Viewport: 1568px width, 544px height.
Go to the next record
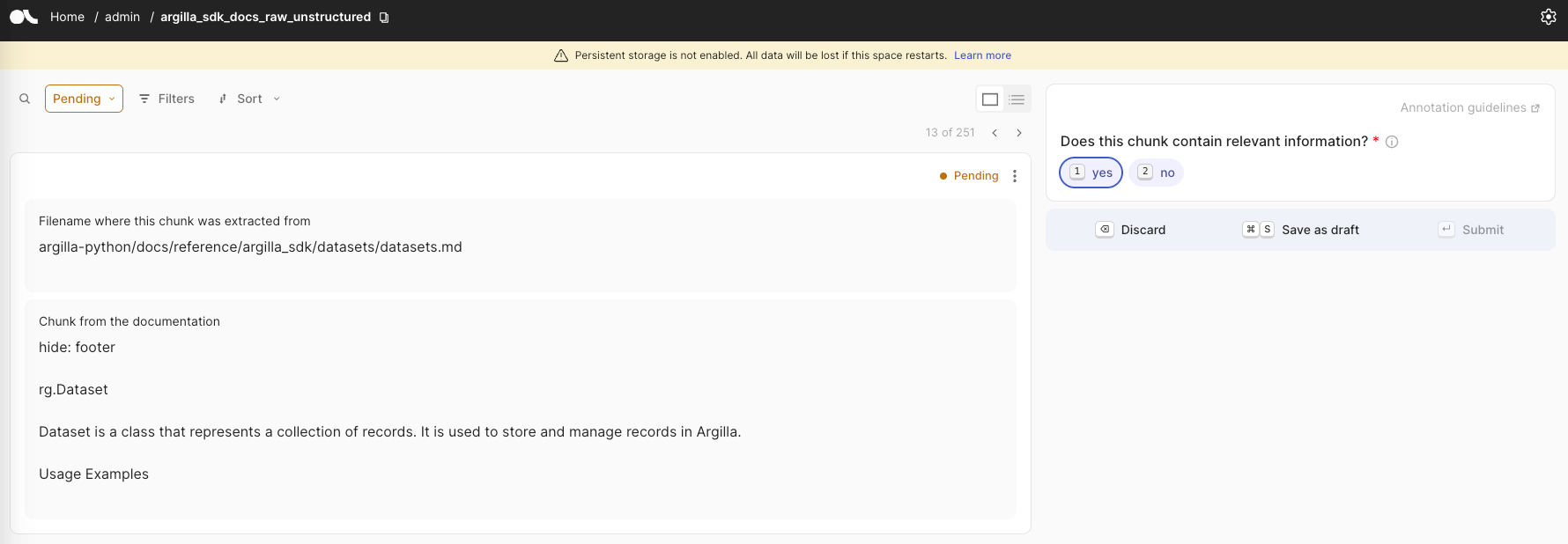pyautogui.click(x=1019, y=133)
